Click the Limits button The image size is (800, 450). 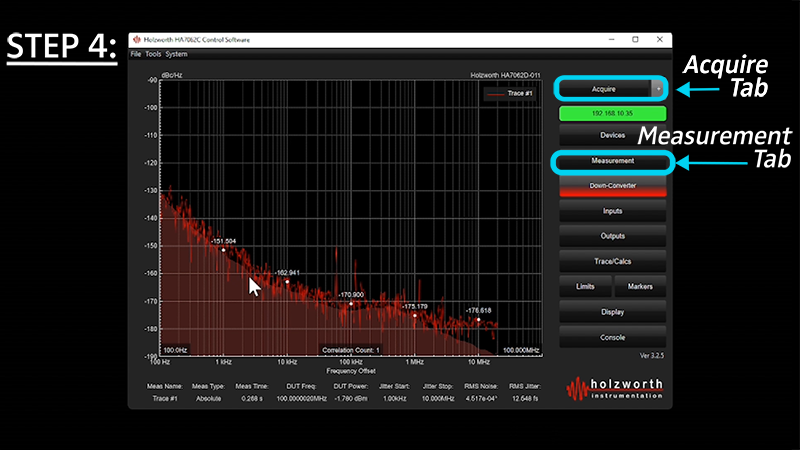pos(585,286)
